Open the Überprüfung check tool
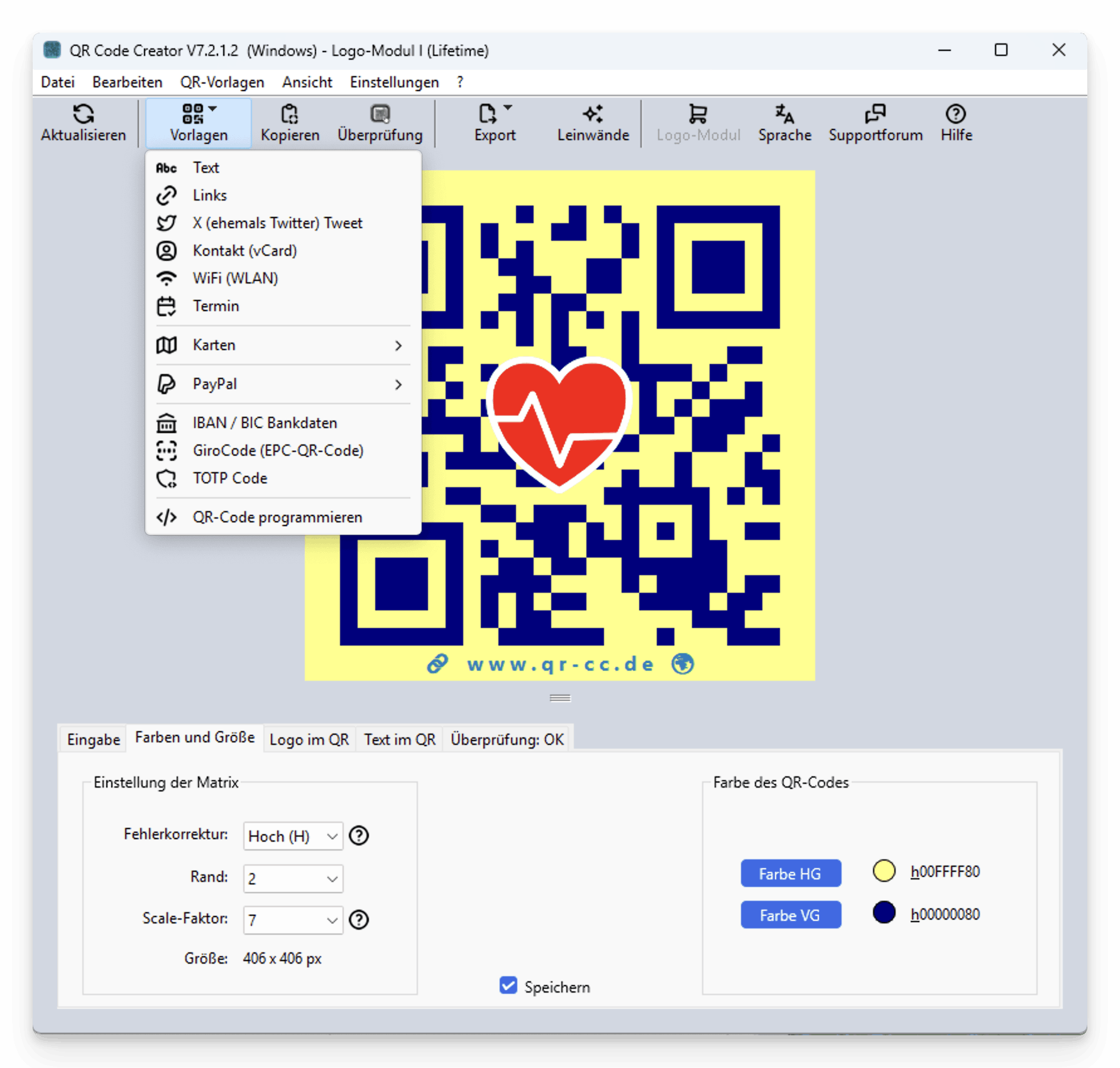Viewport: 1120px width, 1068px height. click(380, 123)
